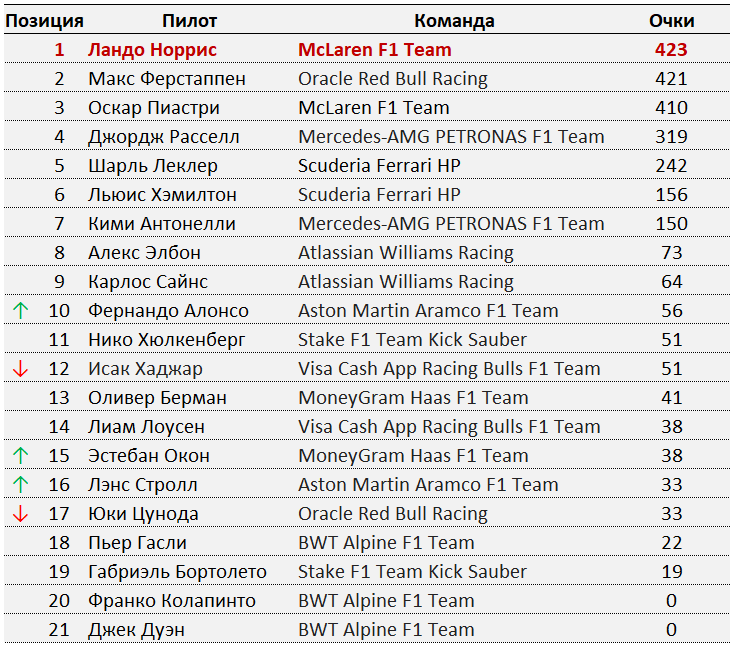Click Шарль Леклер's 242 points cell
This screenshot has height=647, width=734.
(x=671, y=165)
